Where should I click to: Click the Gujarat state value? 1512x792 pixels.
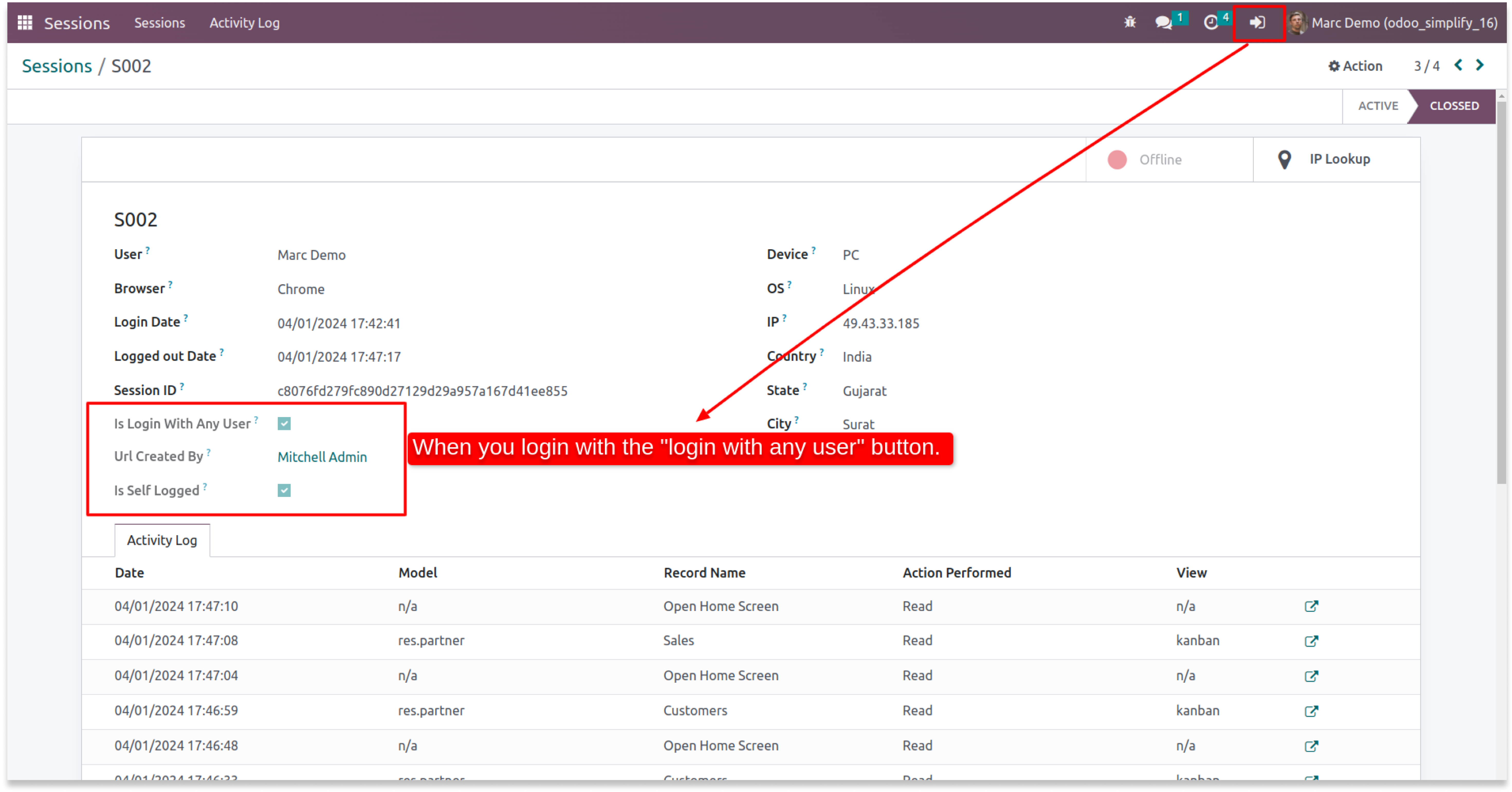pos(864,391)
